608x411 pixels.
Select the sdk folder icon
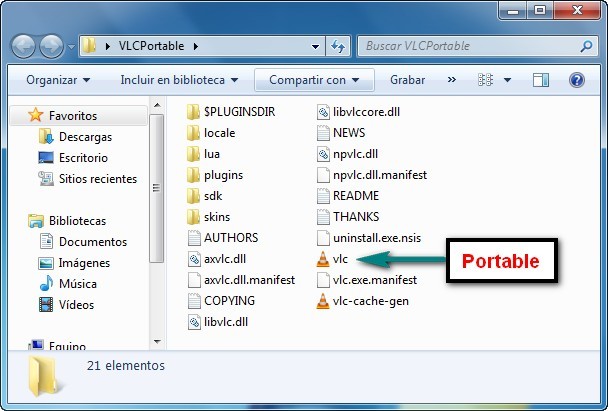tap(193, 196)
